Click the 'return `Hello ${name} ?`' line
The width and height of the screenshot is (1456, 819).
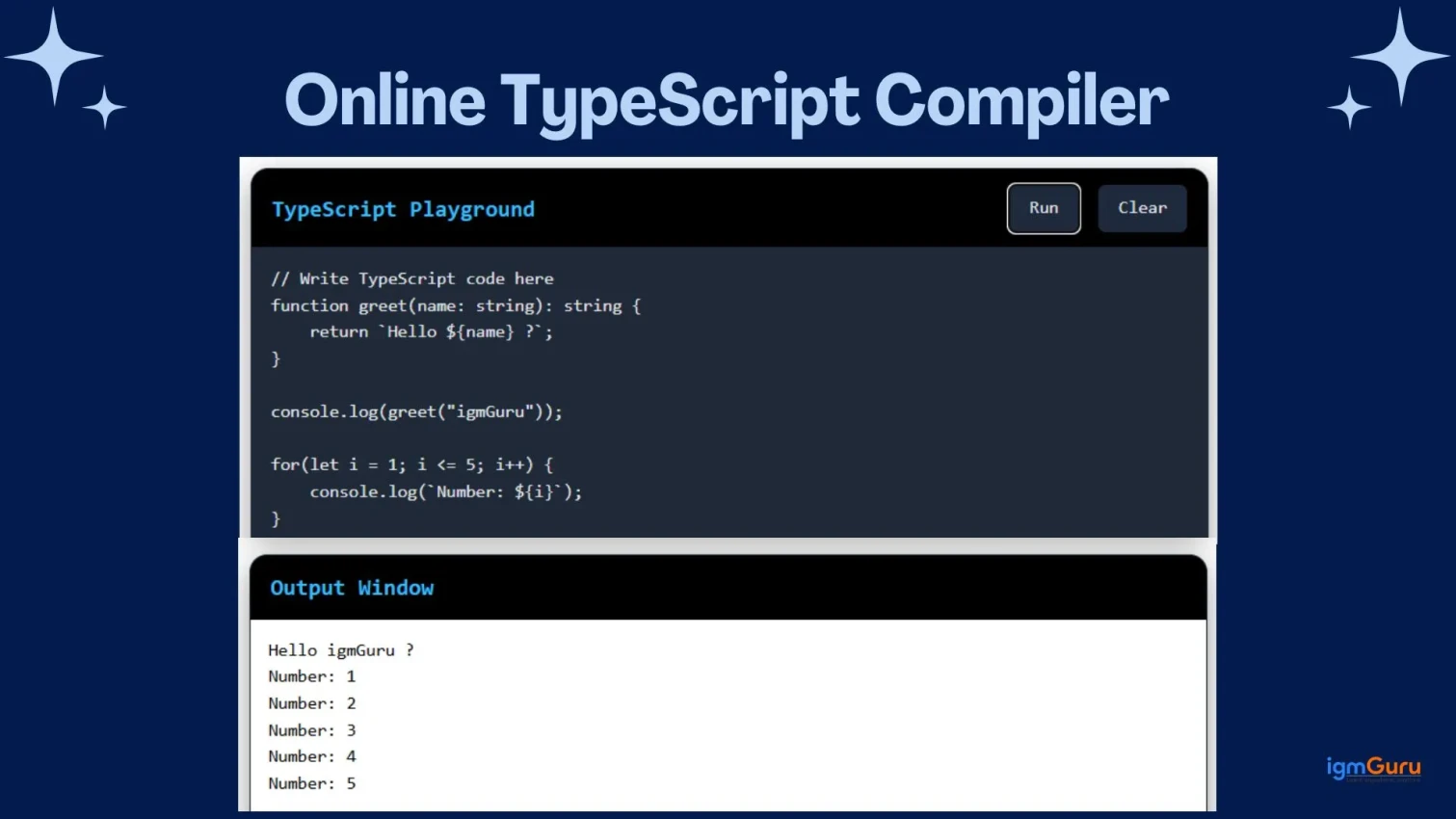(431, 331)
